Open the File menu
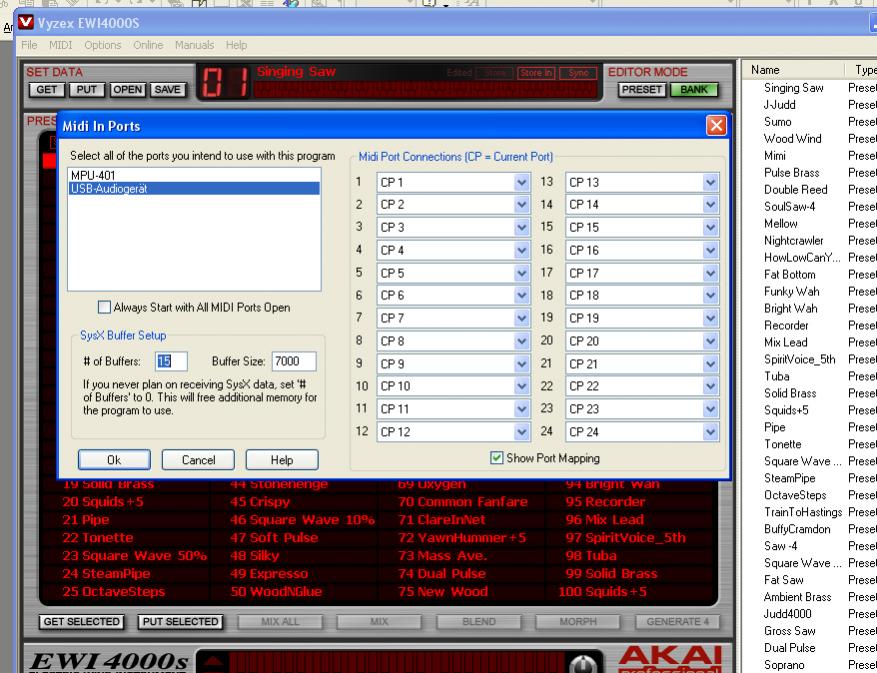The image size is (877, 673). [x=29, y=45]
